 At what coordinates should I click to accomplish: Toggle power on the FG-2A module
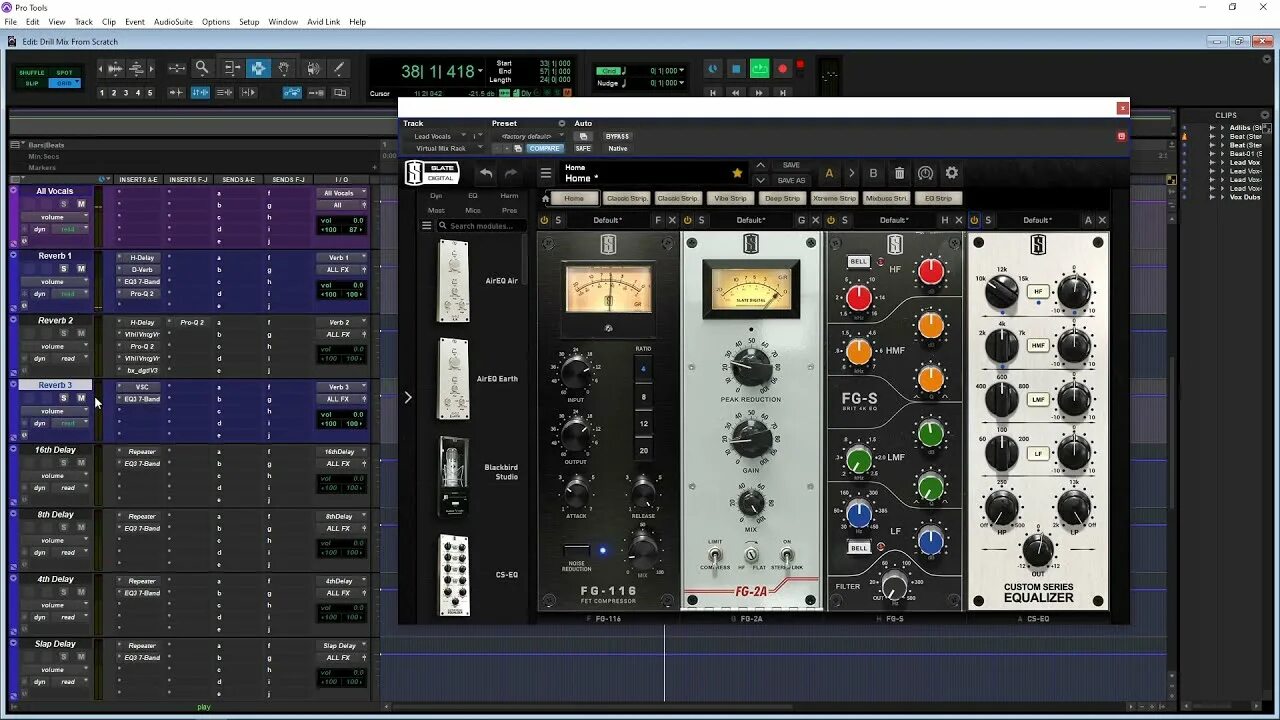pos(688,220)
